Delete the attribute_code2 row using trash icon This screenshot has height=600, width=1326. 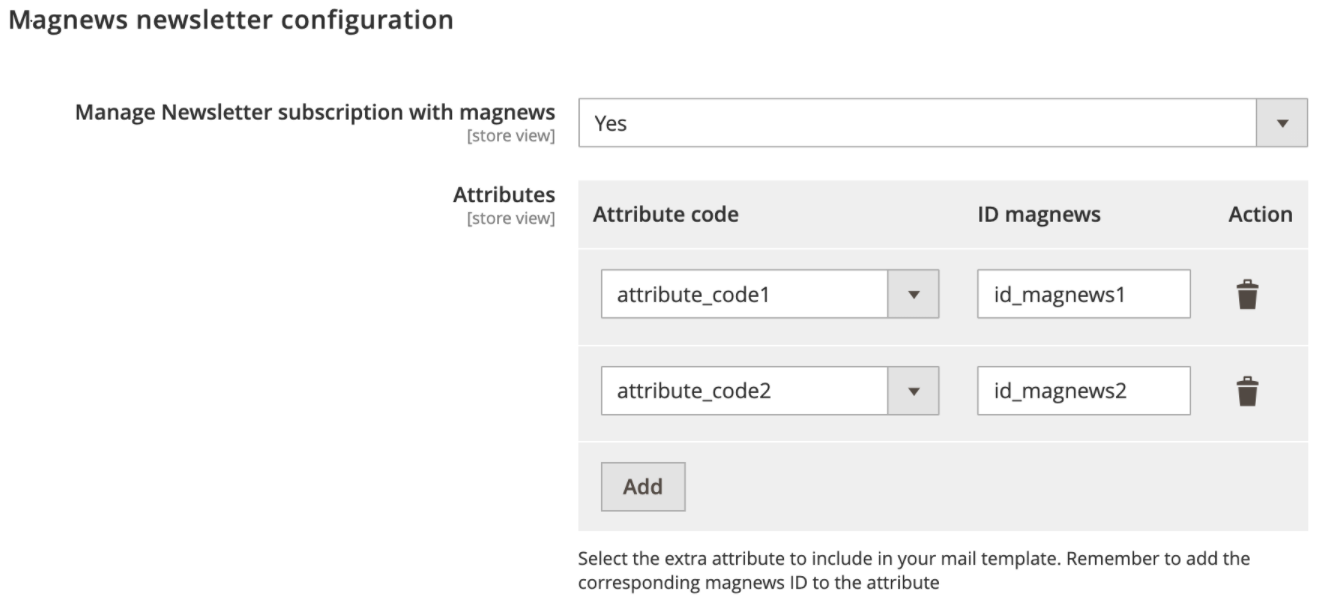1247,391
